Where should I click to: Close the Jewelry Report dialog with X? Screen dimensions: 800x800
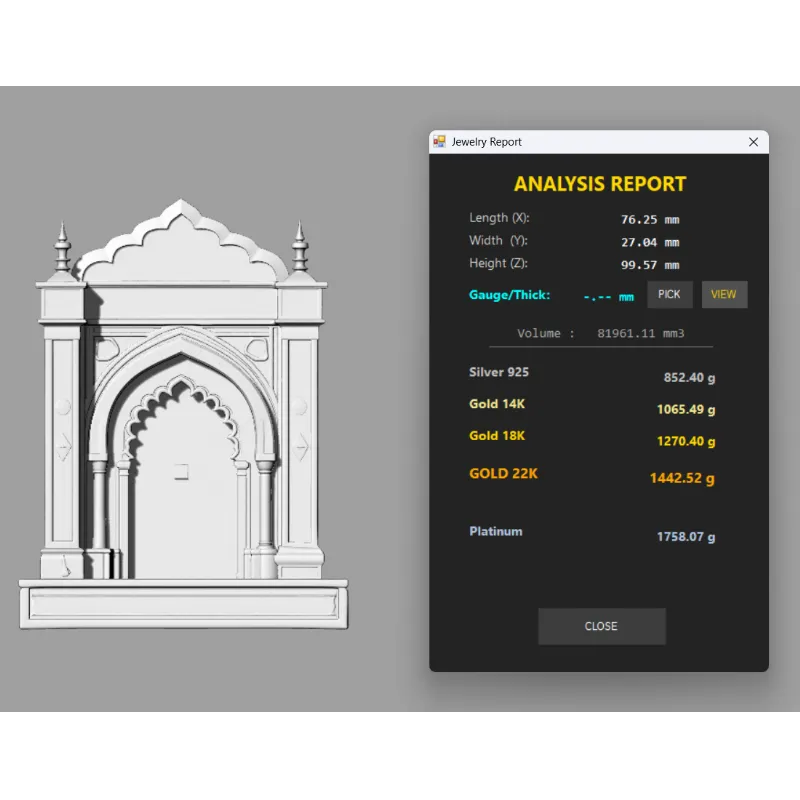754,142
